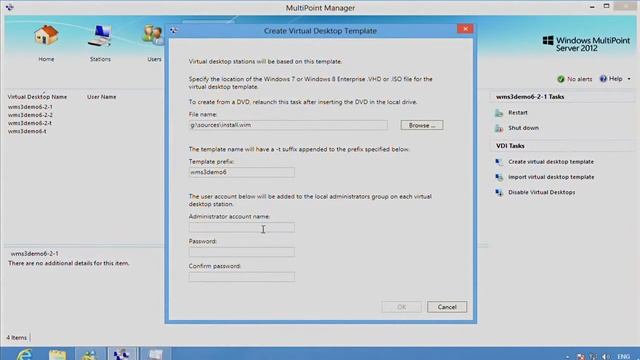This screenshot has width=640, height=360.
Task: Click the Help question mark icon
Action: pyautogui.click(x=603, y=79)
